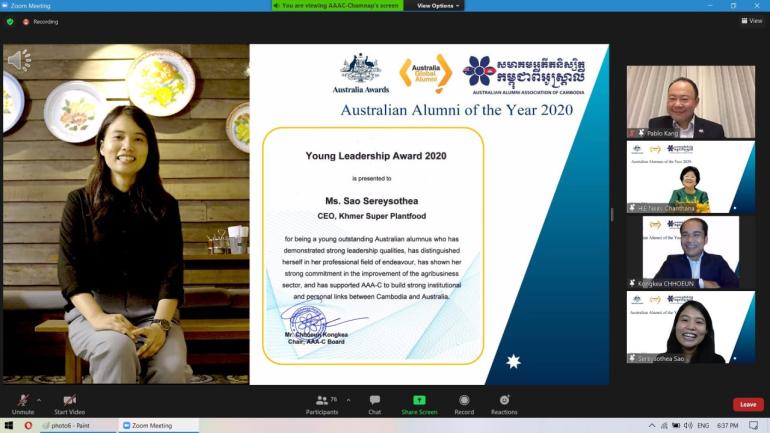Click the green encryption shield icon

[10, 22]
